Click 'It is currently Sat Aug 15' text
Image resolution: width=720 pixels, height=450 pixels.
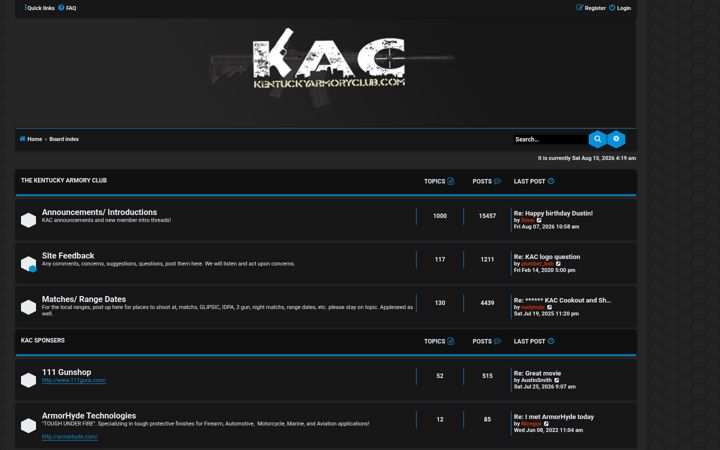tap(587, 158)
